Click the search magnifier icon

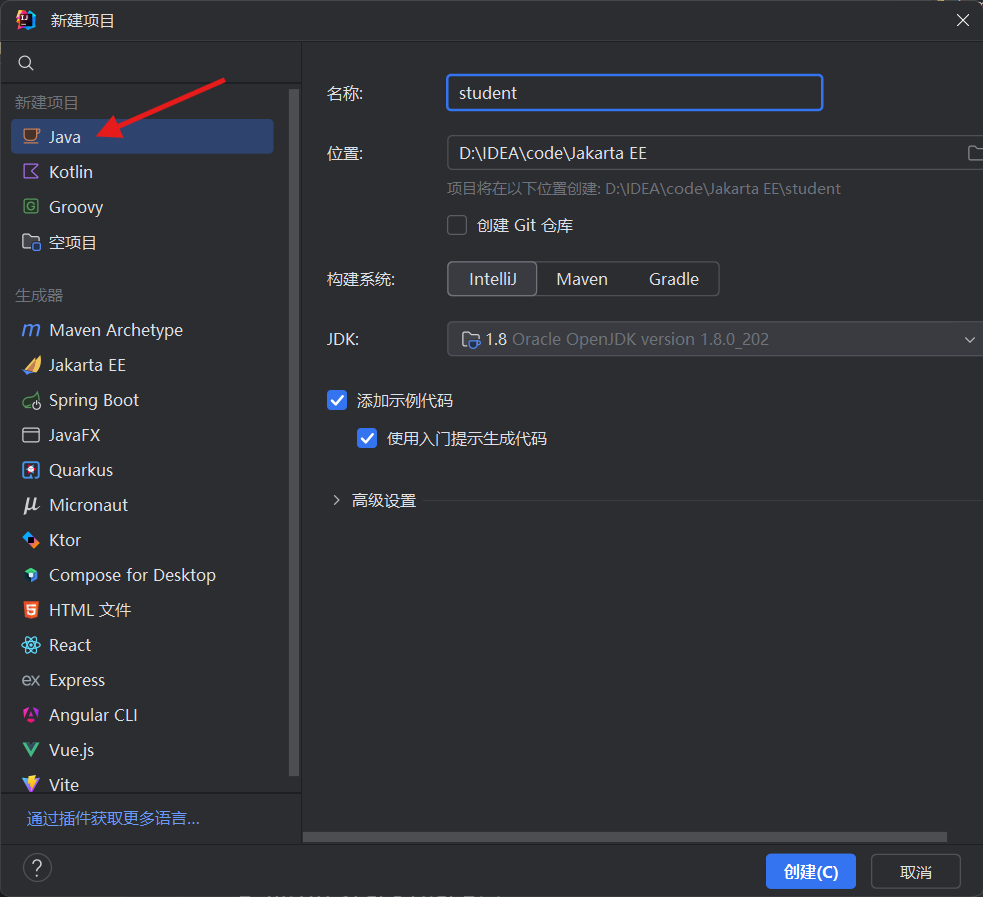point(26,63)
